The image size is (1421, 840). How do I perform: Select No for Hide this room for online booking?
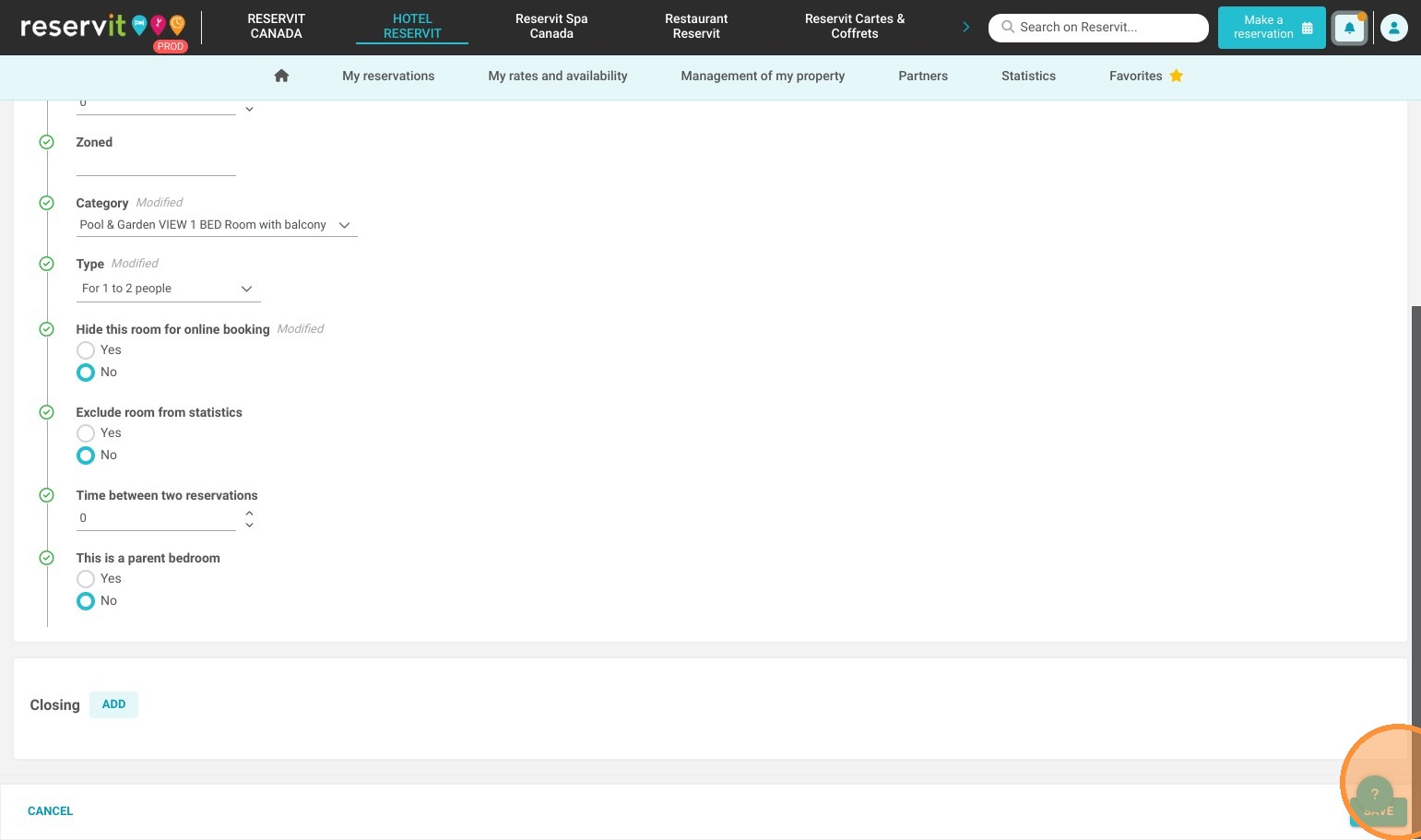click(x=86, y=373)
